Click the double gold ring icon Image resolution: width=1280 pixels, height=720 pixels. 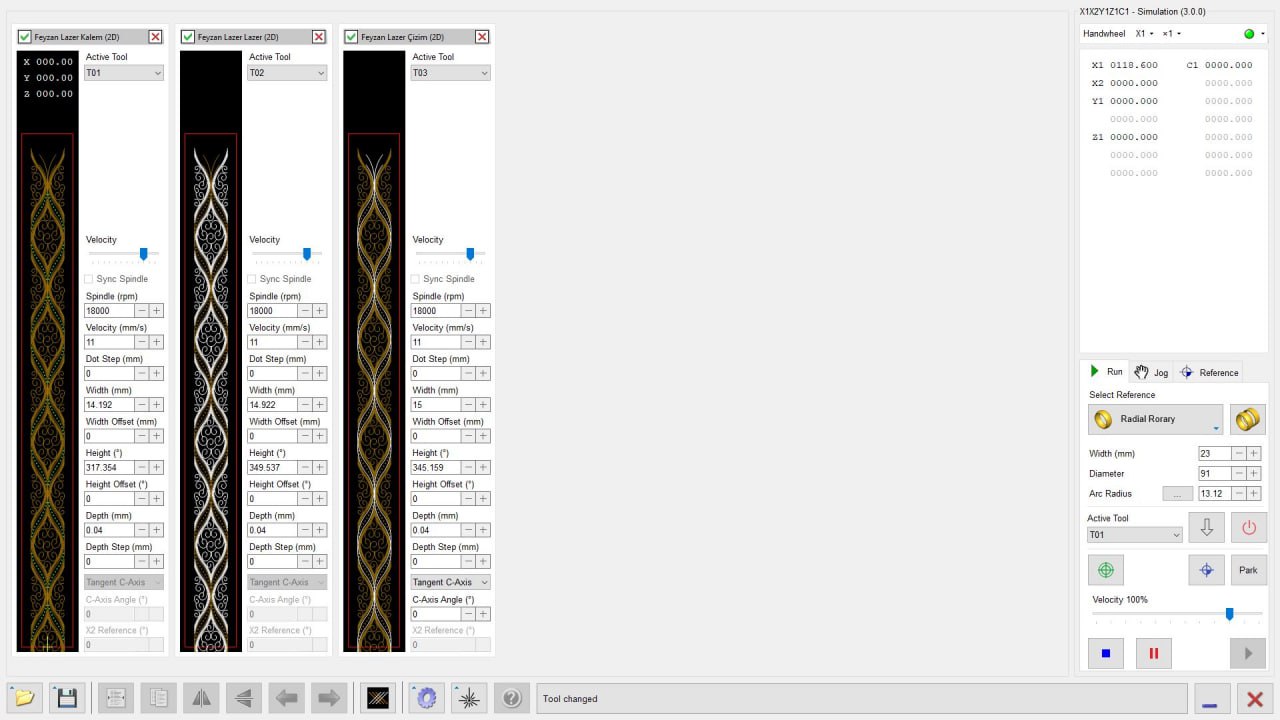pos(1247,419)
